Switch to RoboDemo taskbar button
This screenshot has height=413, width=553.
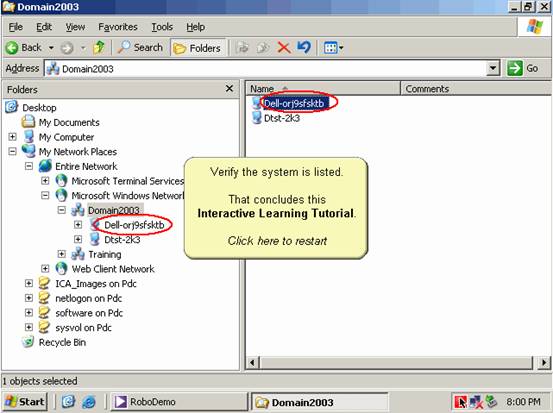point(178,402)
